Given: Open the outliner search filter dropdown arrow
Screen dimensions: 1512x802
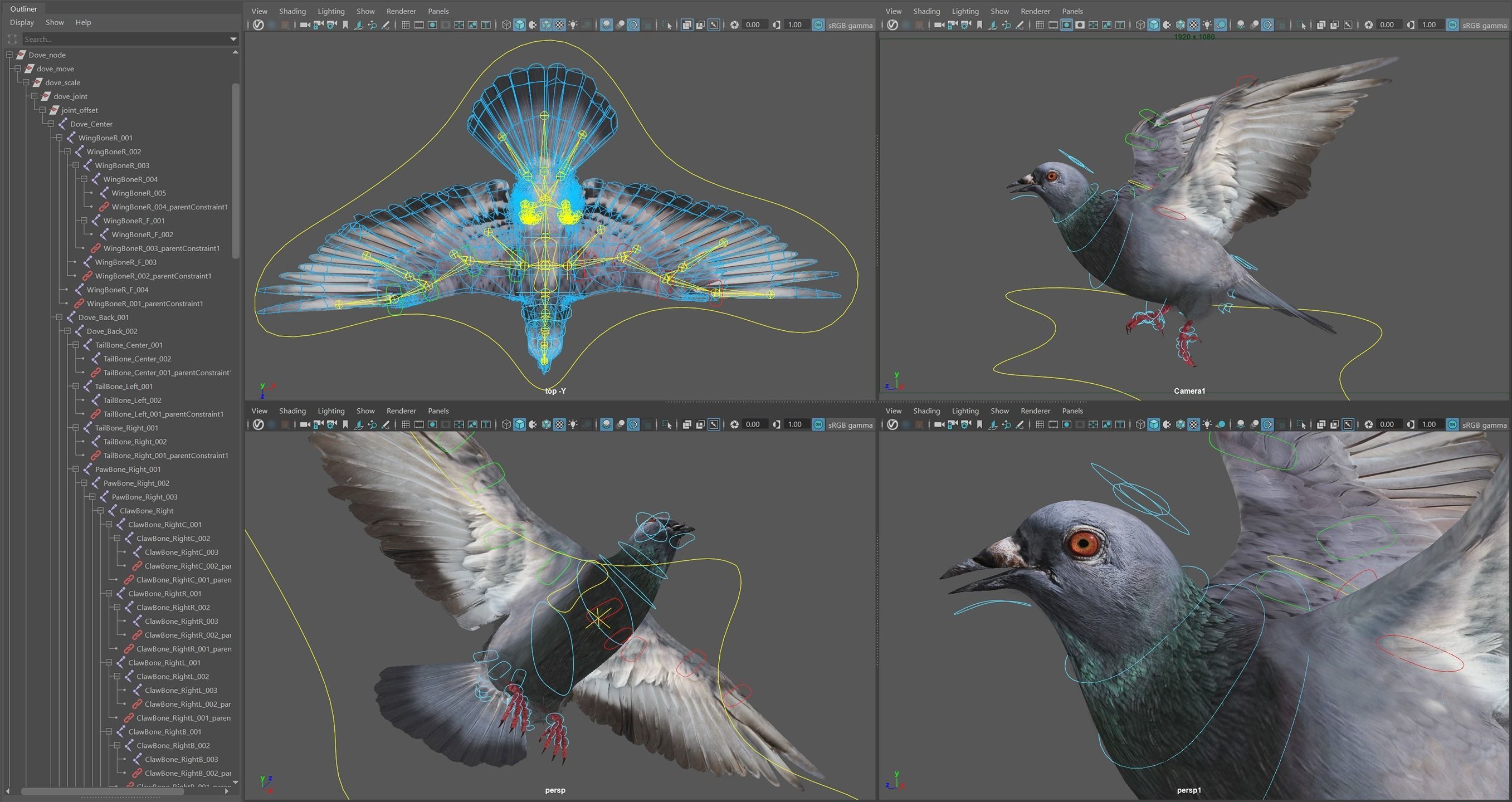Looking at the screenshot, I should pos(233,40).
